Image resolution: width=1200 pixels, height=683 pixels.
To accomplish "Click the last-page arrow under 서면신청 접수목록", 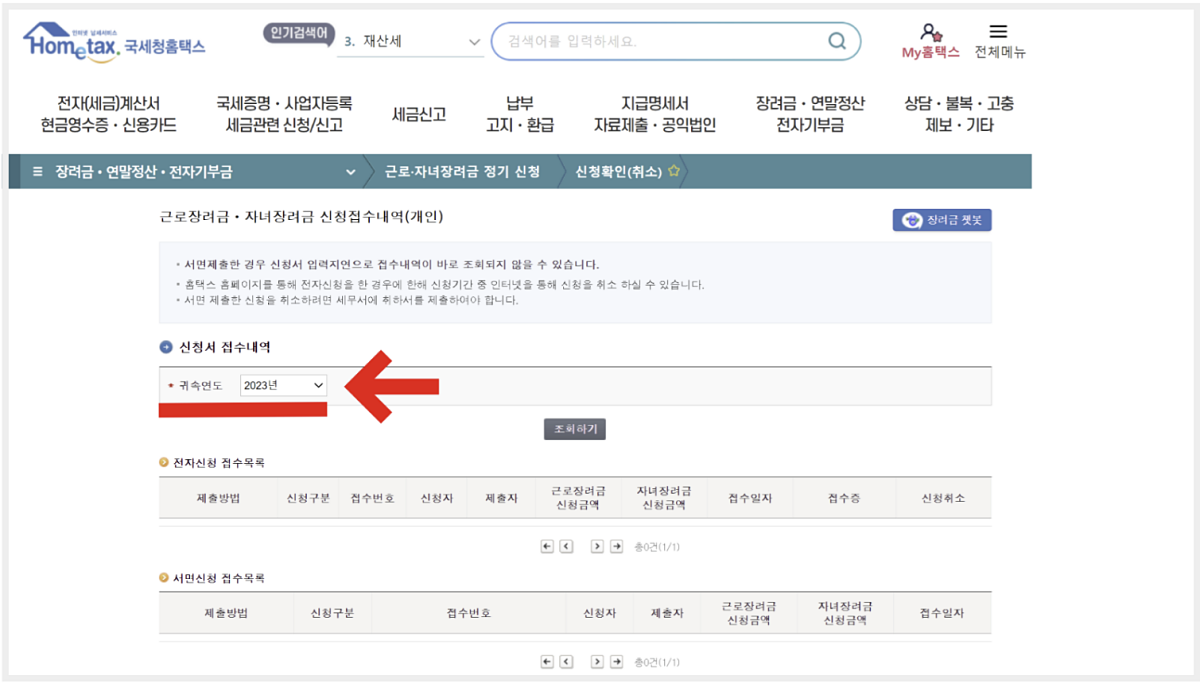I will coord(616,661).
